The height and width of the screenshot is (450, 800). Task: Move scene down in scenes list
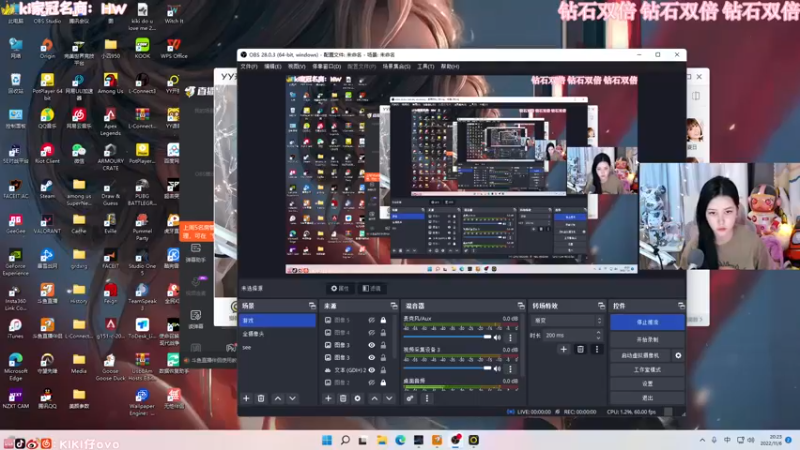pos(292,398)
